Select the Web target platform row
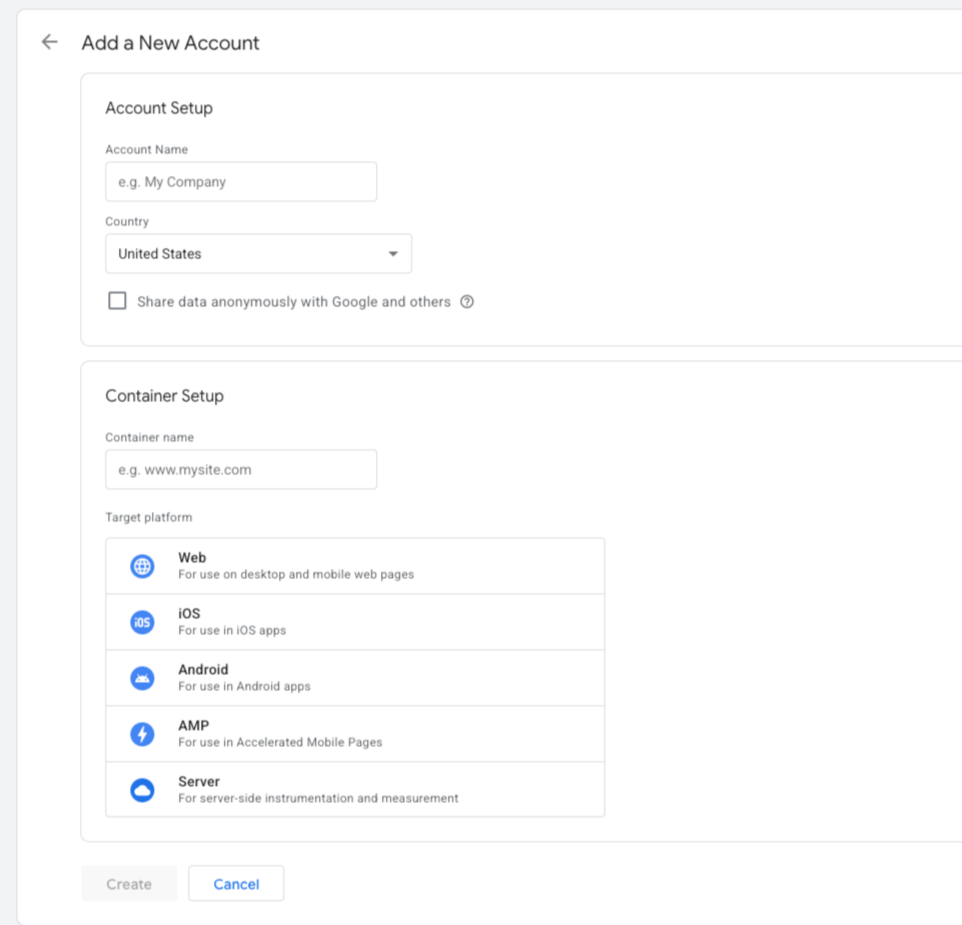The width and height of the screenshot is (962, 925). (355, 565)
